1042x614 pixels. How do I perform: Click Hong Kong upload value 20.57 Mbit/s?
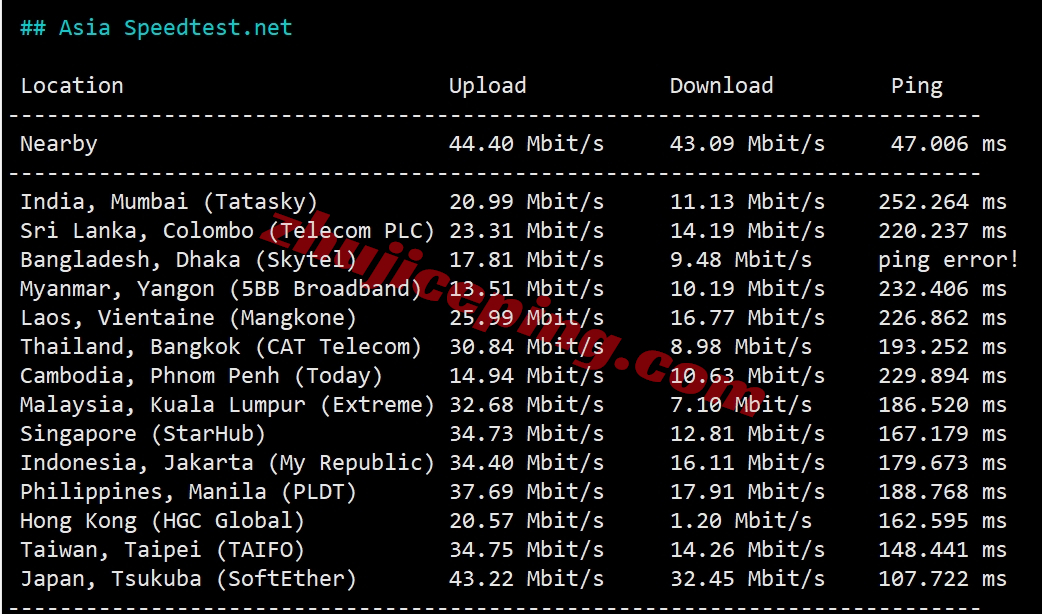[526, 520]
